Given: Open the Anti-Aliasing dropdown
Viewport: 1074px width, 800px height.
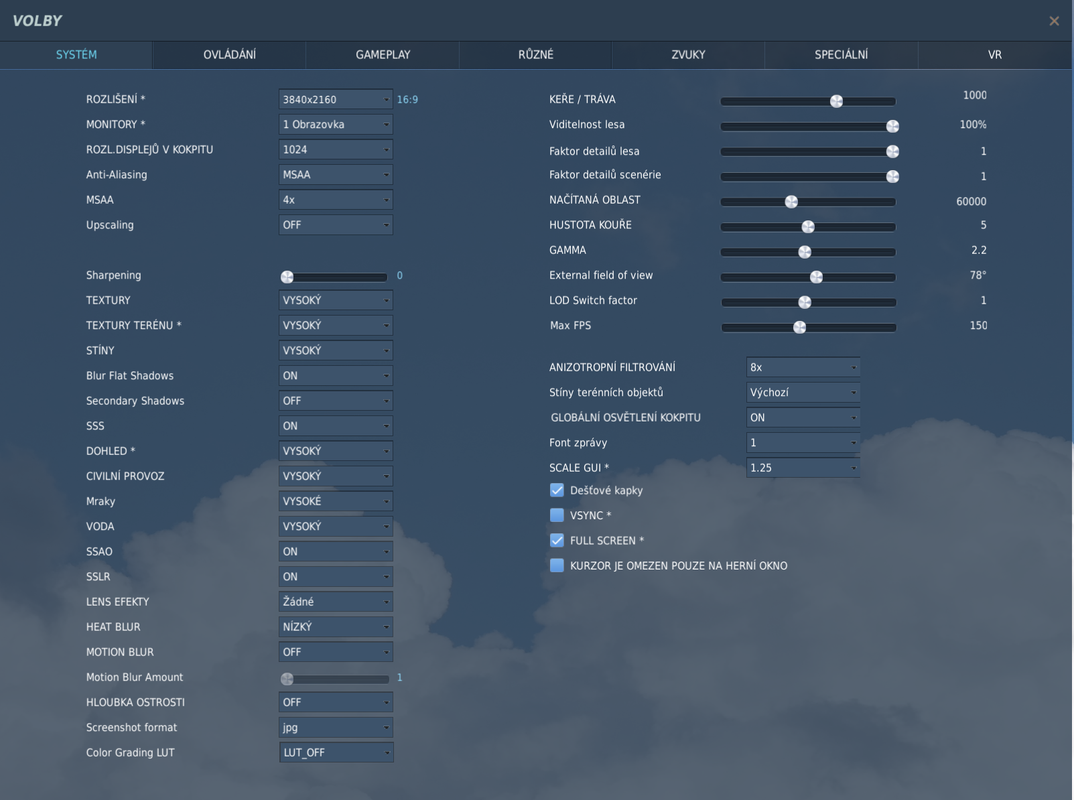Looking at the screenshot, I should click(336, 175).
